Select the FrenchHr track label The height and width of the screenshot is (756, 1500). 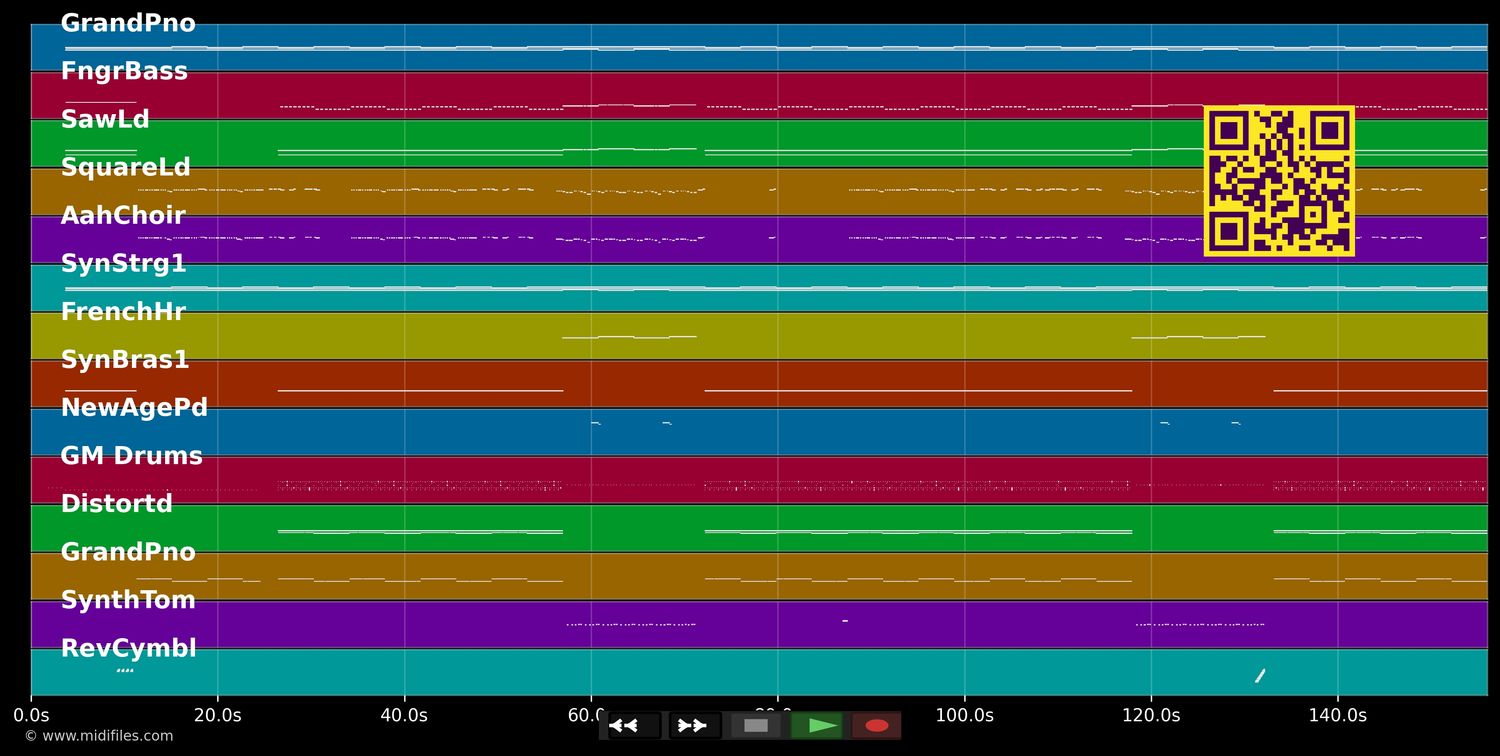coord(123,312)
